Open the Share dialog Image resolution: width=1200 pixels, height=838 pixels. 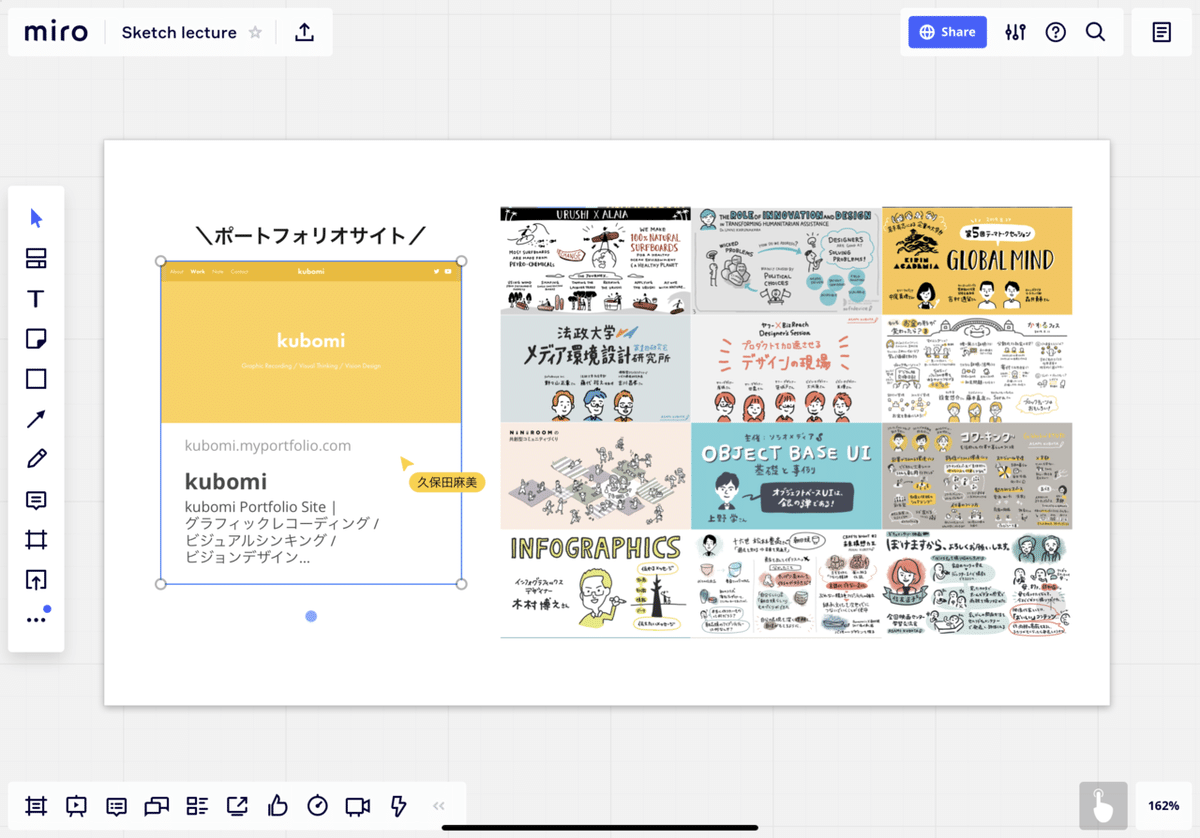946,32
